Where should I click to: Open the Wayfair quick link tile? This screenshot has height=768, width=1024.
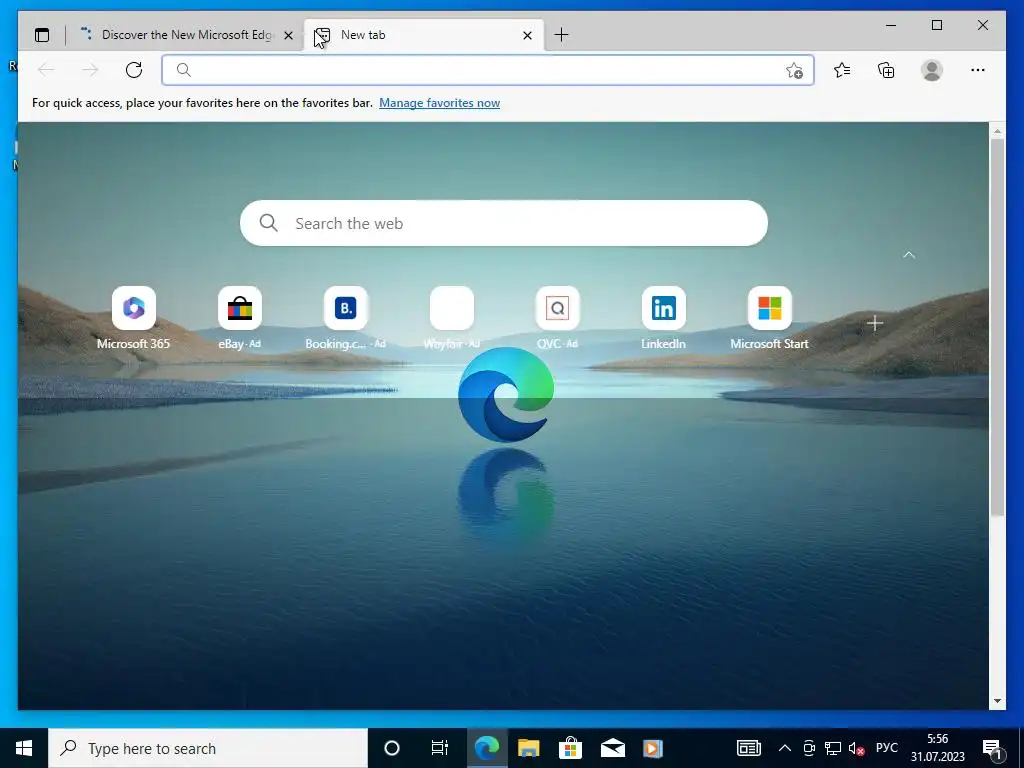tap(452, 319)
